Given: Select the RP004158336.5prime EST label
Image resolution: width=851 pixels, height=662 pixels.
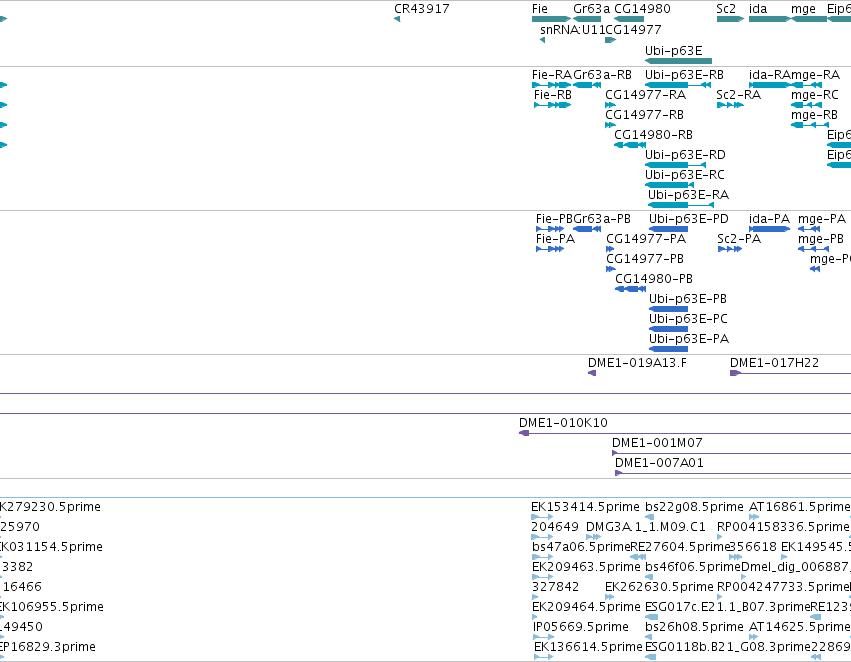Looking at the screenshot, I should click(783, 527).
